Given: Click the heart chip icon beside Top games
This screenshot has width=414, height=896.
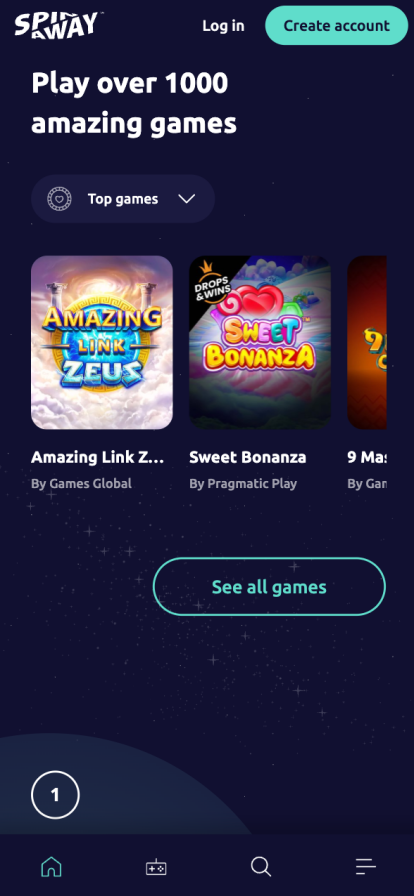Looking at the screenshot, I should tap(59, 199).
